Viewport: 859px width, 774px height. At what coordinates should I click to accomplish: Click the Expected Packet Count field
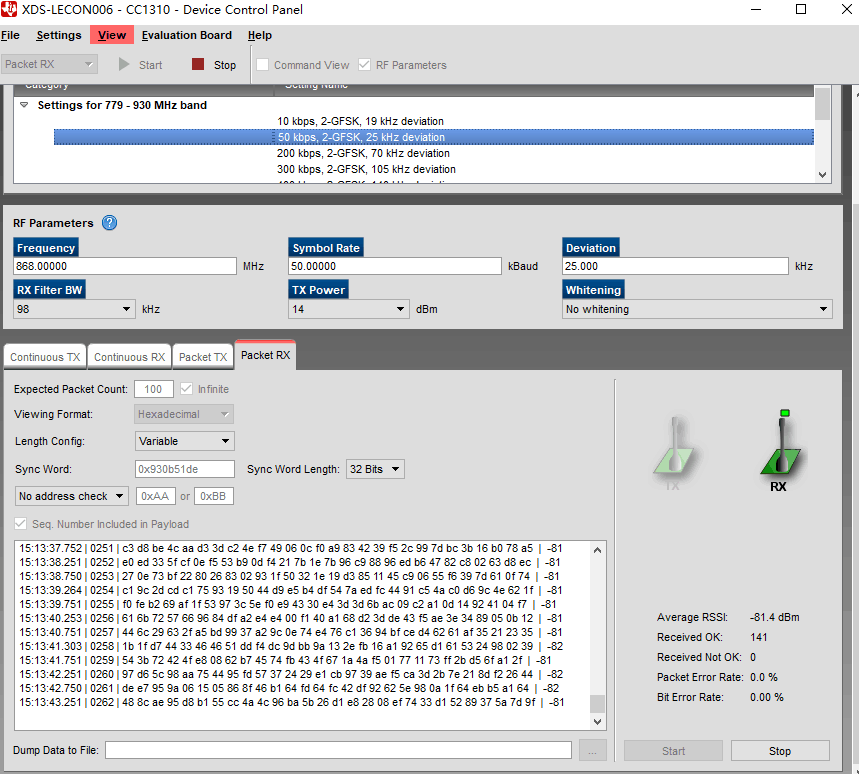(154, 389)
